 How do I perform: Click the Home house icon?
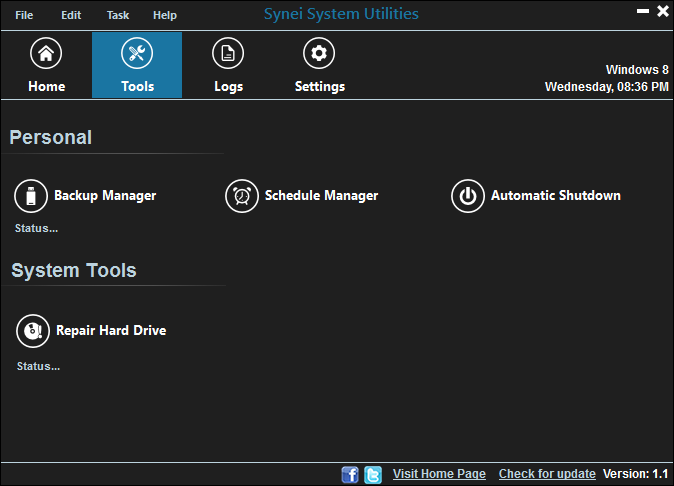(46, 54)
